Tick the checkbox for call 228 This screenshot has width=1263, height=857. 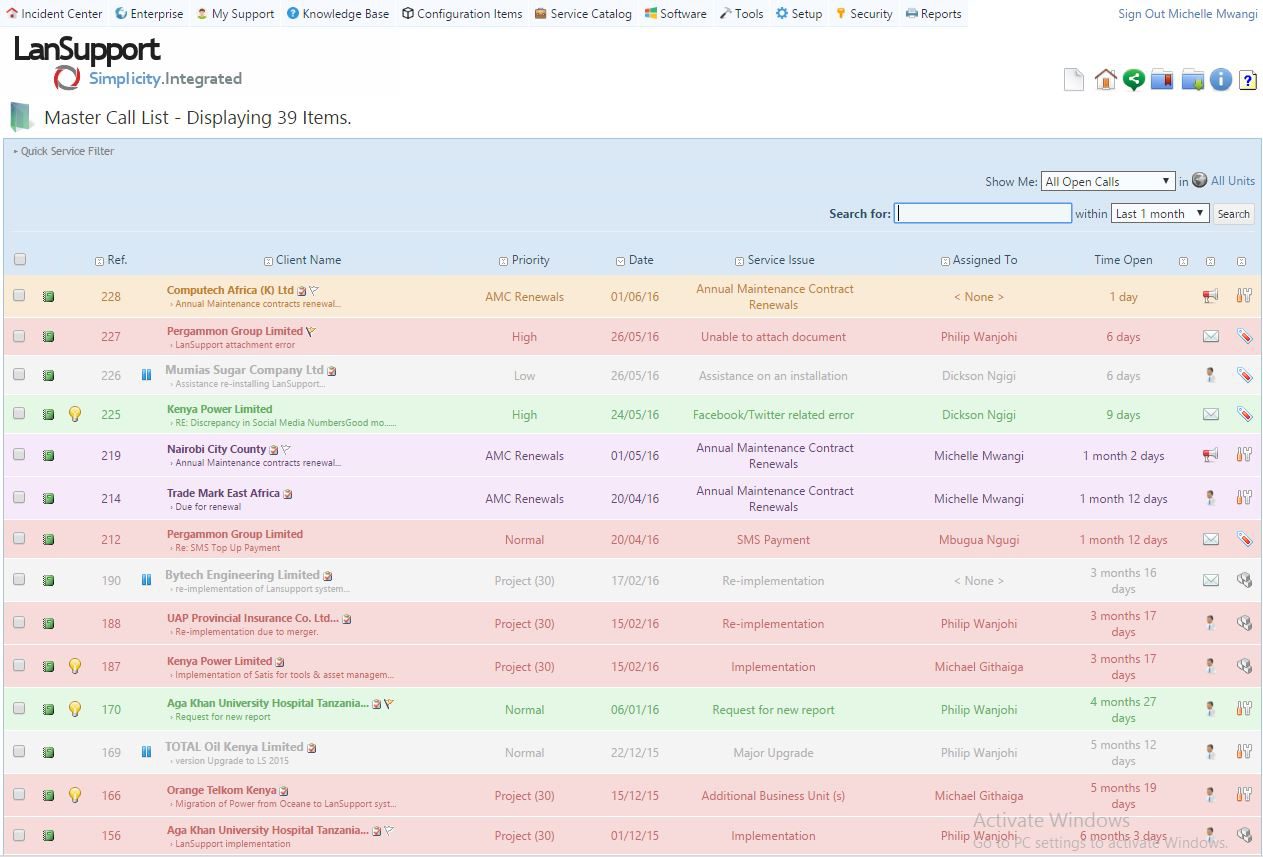[19, 296]
